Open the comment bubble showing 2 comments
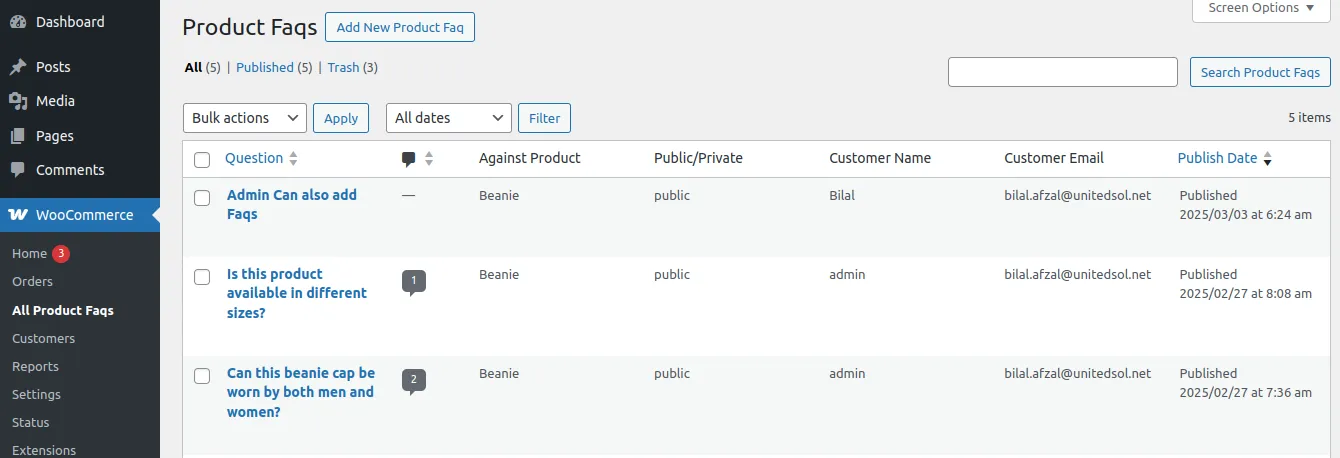 coord(413,380)
